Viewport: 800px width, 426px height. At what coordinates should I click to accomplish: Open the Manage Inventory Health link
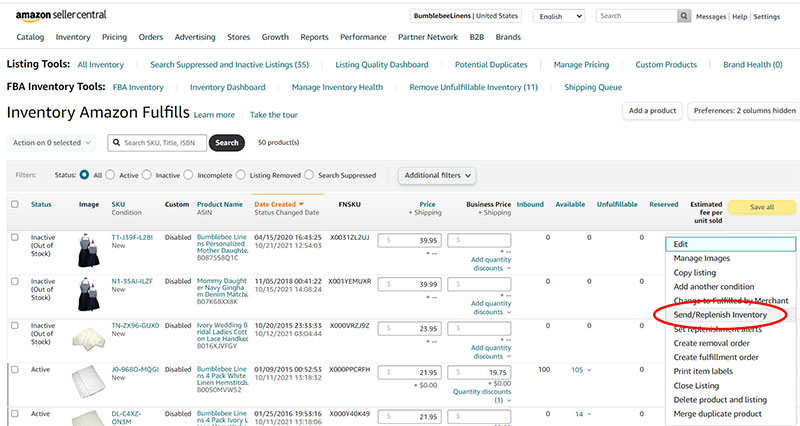point(337,87)
